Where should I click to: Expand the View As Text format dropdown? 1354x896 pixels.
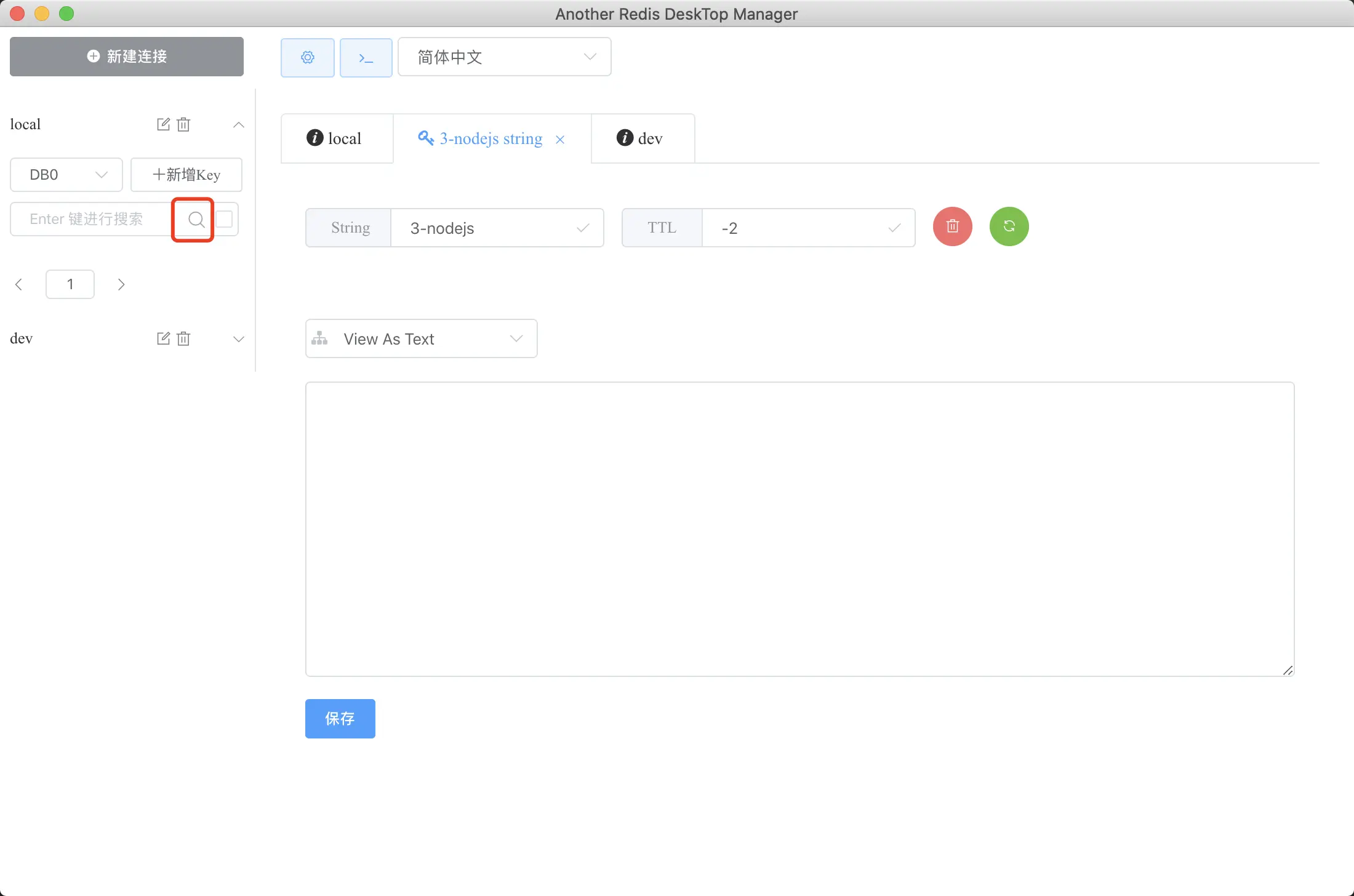pyautogui.click(x=421, y=338)
